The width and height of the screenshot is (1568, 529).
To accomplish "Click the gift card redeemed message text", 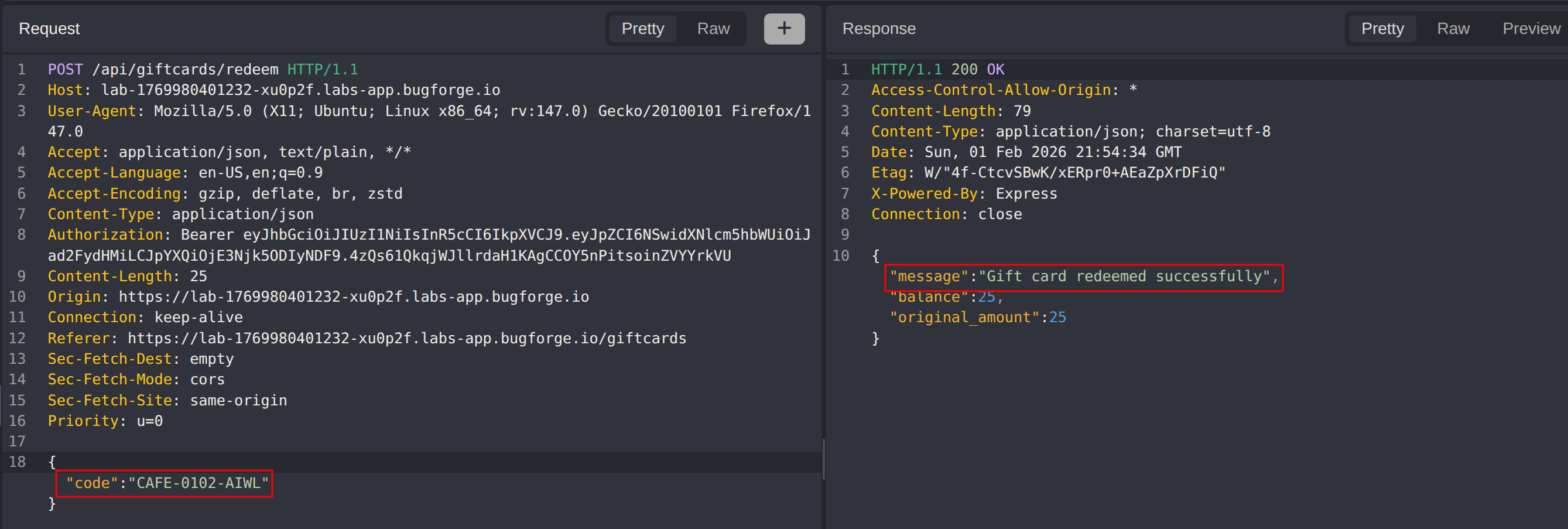I will [1123, 277].
